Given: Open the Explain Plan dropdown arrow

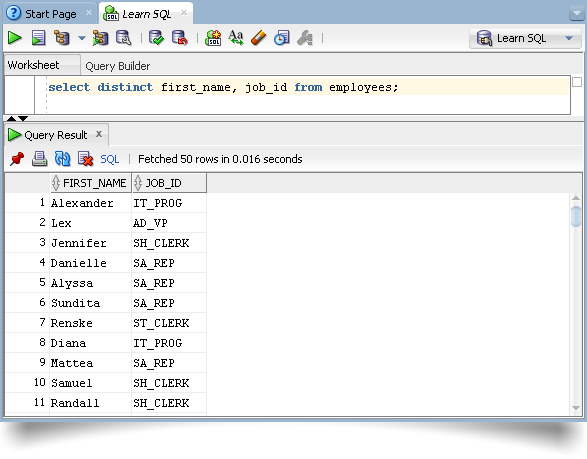Looking at the screenshot, I should 82,38.
